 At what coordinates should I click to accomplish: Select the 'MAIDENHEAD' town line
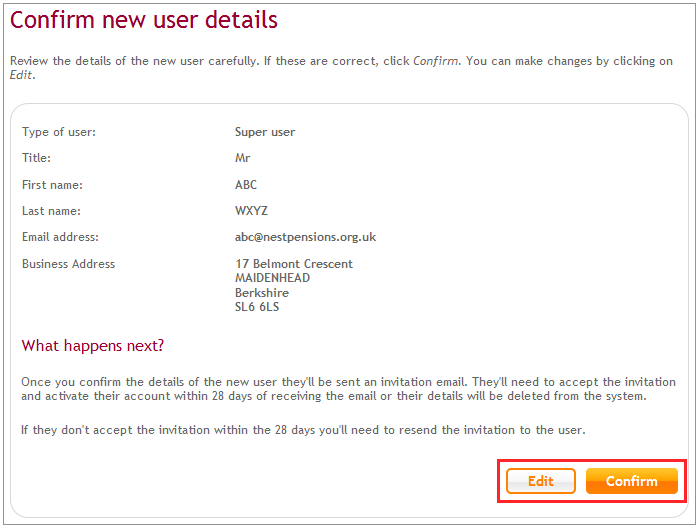[x=272, y=278]
